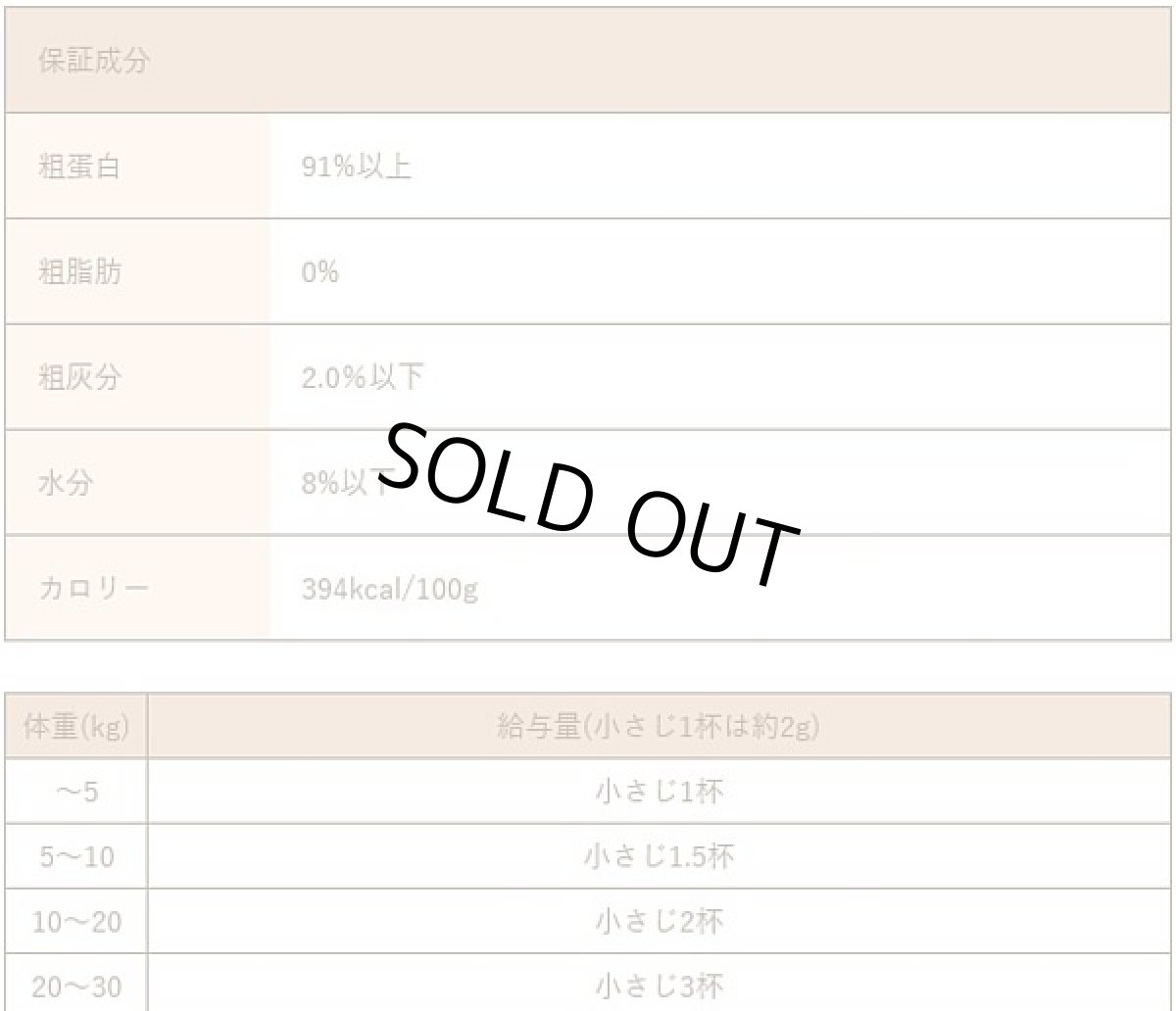Select the 粗灰分 row label

pyautogui.click(x=79, y=377)
